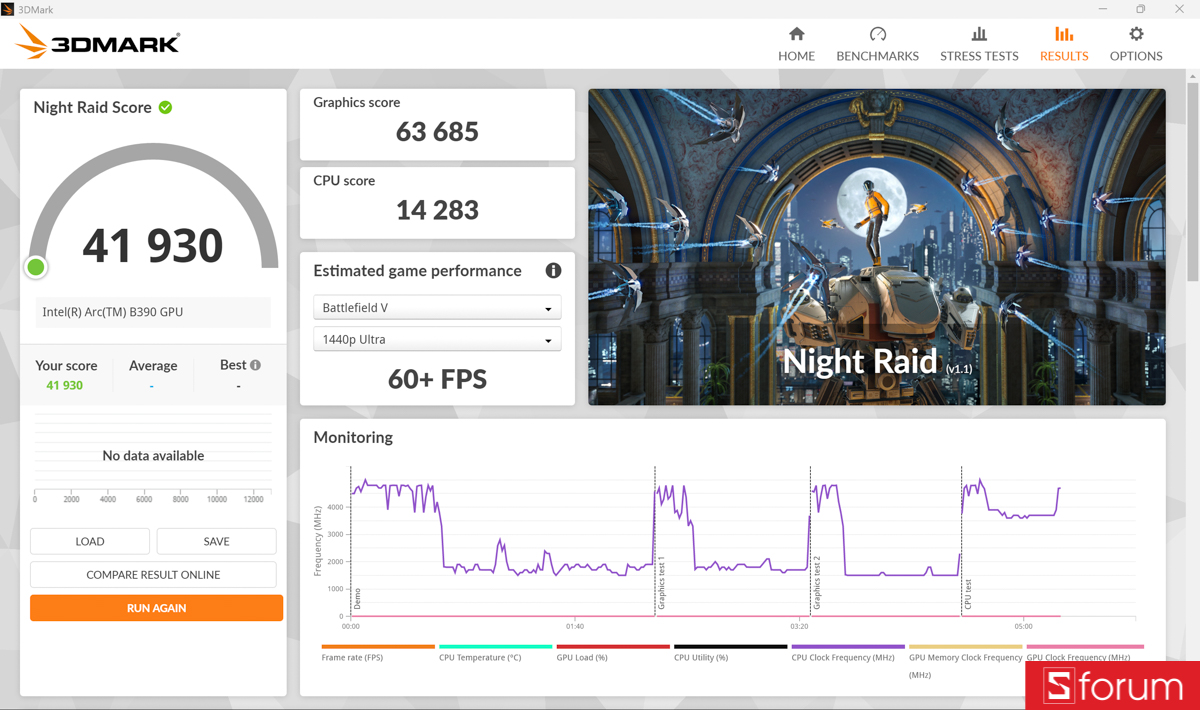Viewport: 1200px width, 710px height.
Task: Click the LOAD button
Action: pos(90,541)
